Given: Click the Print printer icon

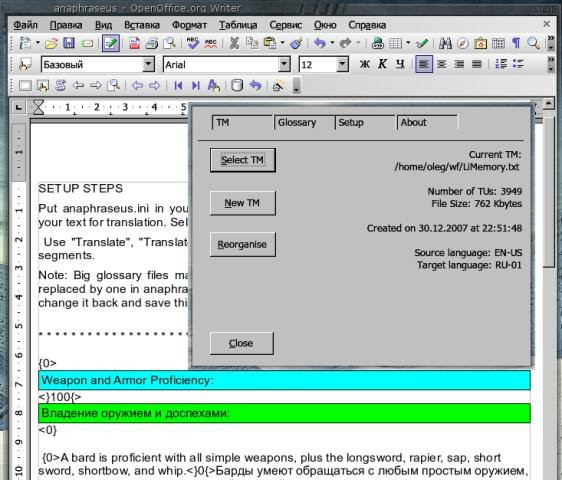Looking at the screenshot, I should (152, 43).
